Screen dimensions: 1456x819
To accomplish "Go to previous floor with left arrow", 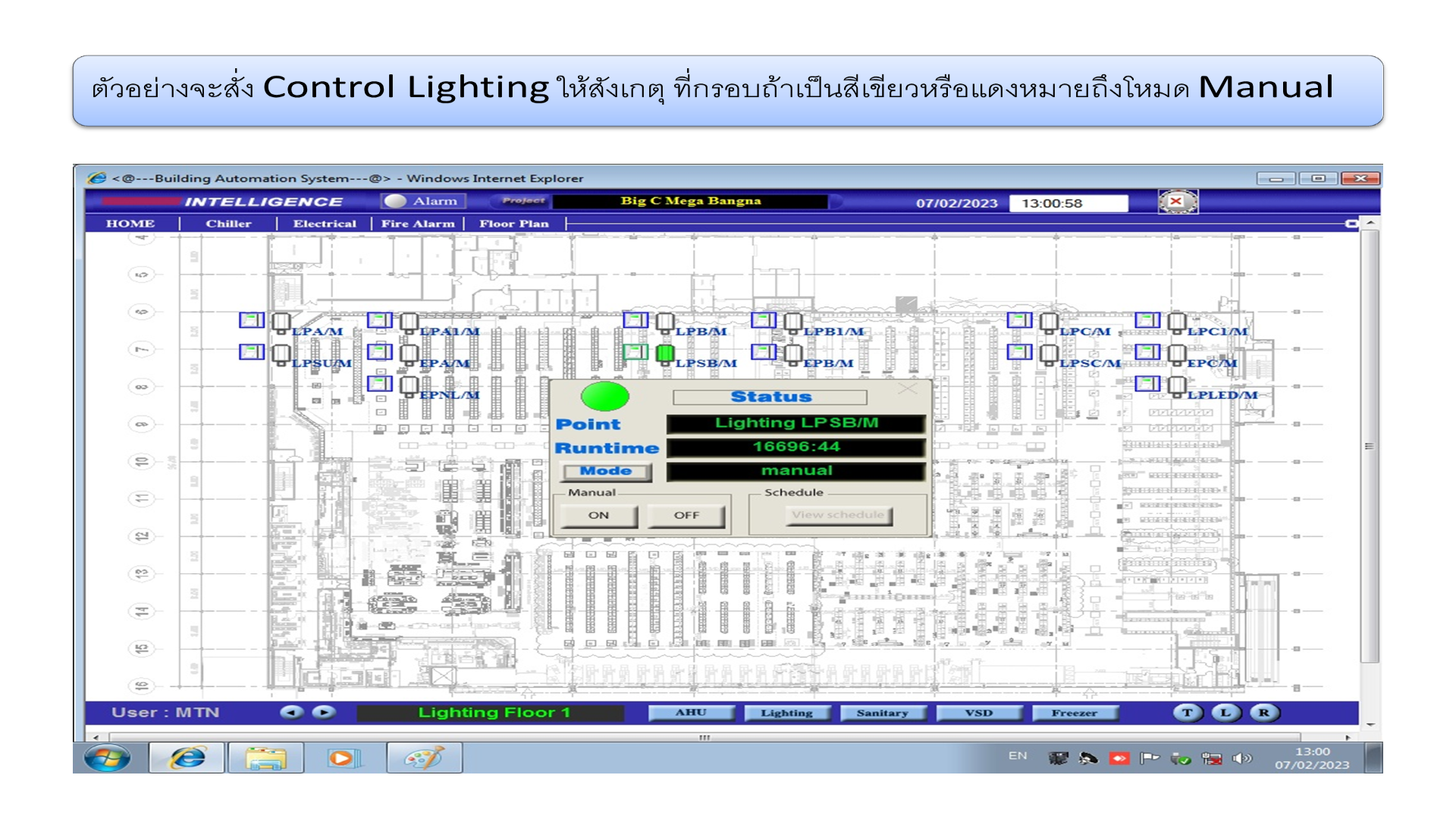I will [x=291, y=713].
